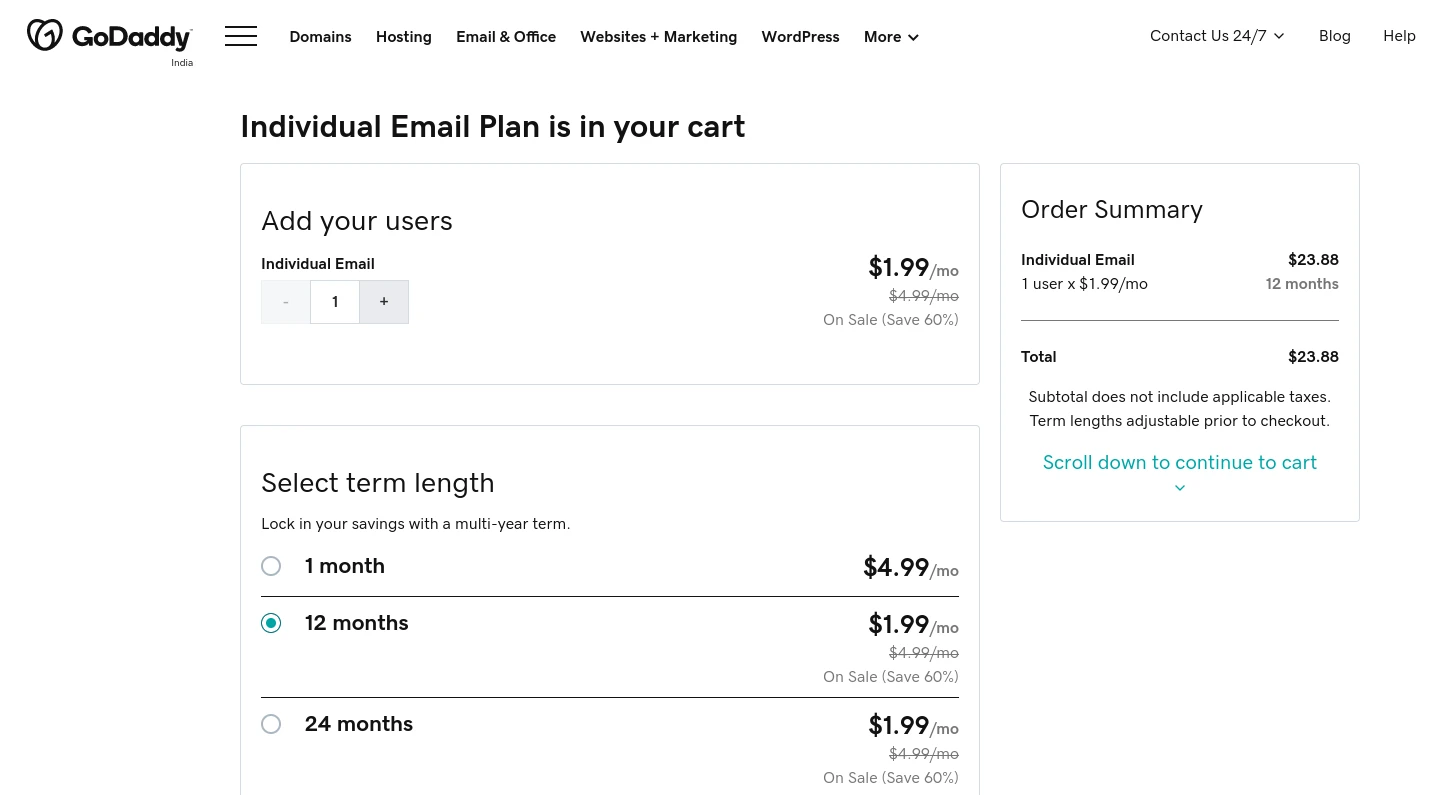1435x795 pixels.
Task: Decrease user count with minus button
Action: click(286, 302)
